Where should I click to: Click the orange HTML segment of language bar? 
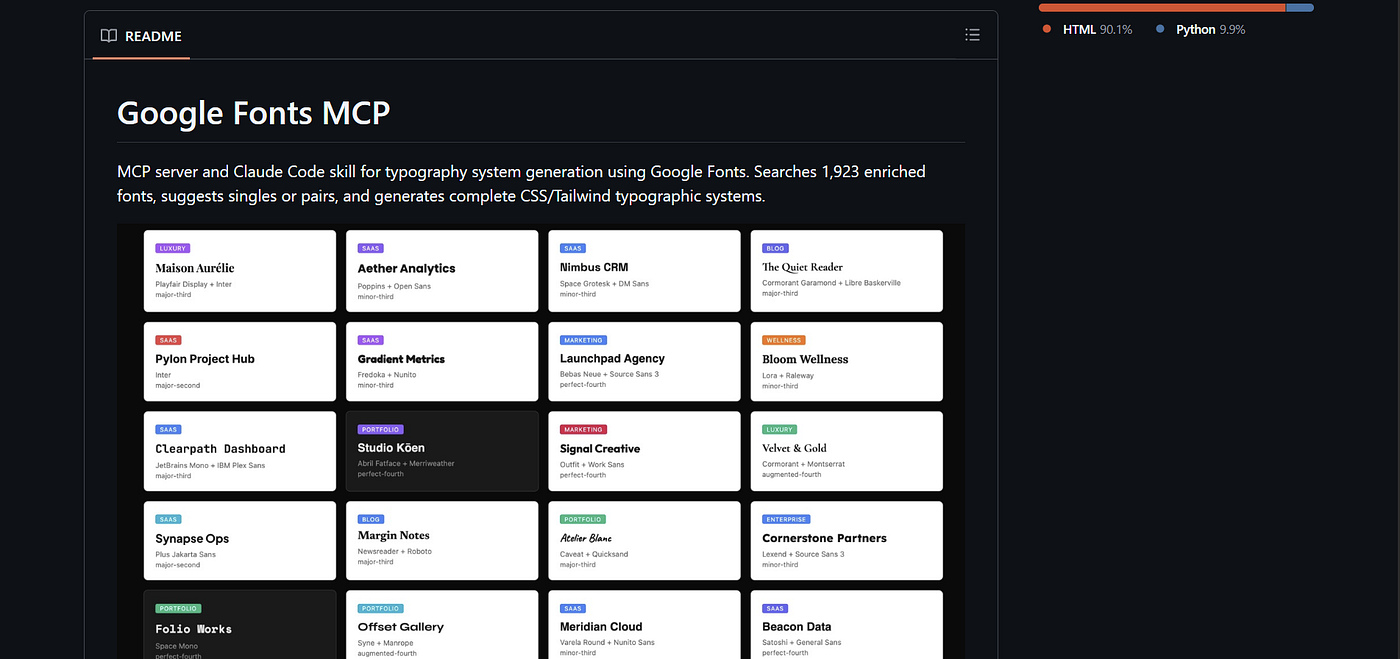pos(1161,8)
